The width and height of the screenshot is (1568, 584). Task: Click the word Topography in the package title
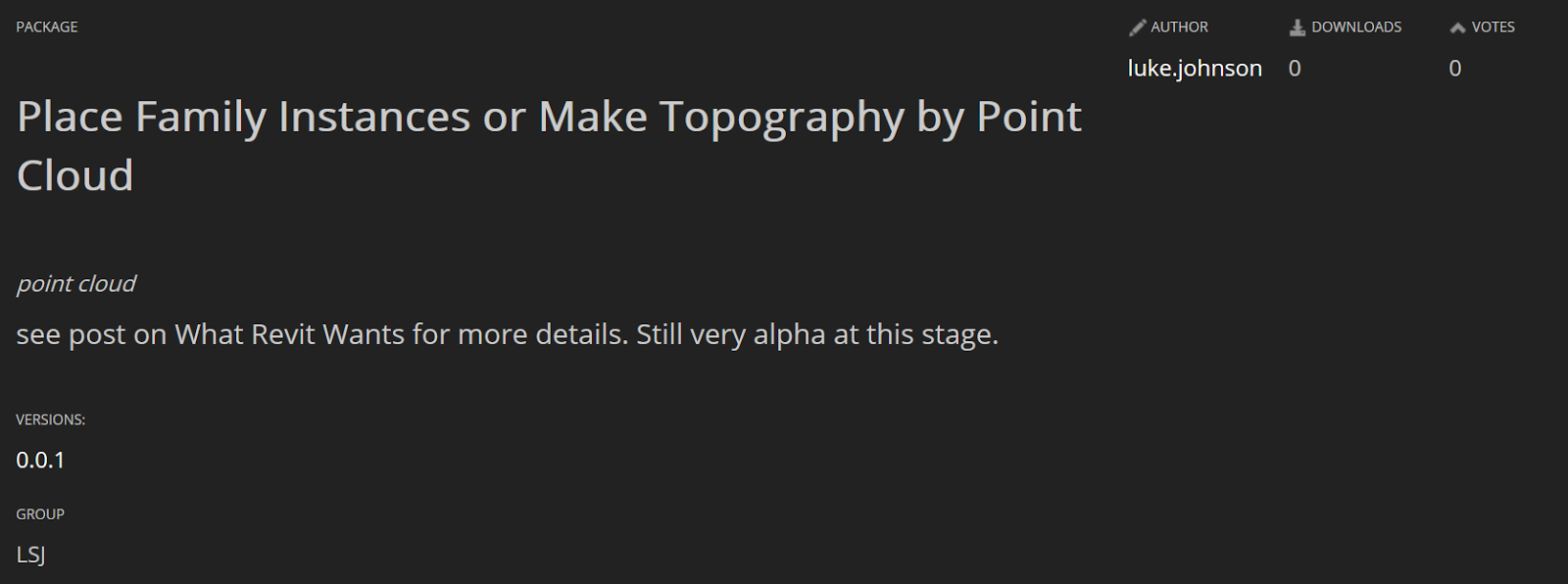(781, 118)
